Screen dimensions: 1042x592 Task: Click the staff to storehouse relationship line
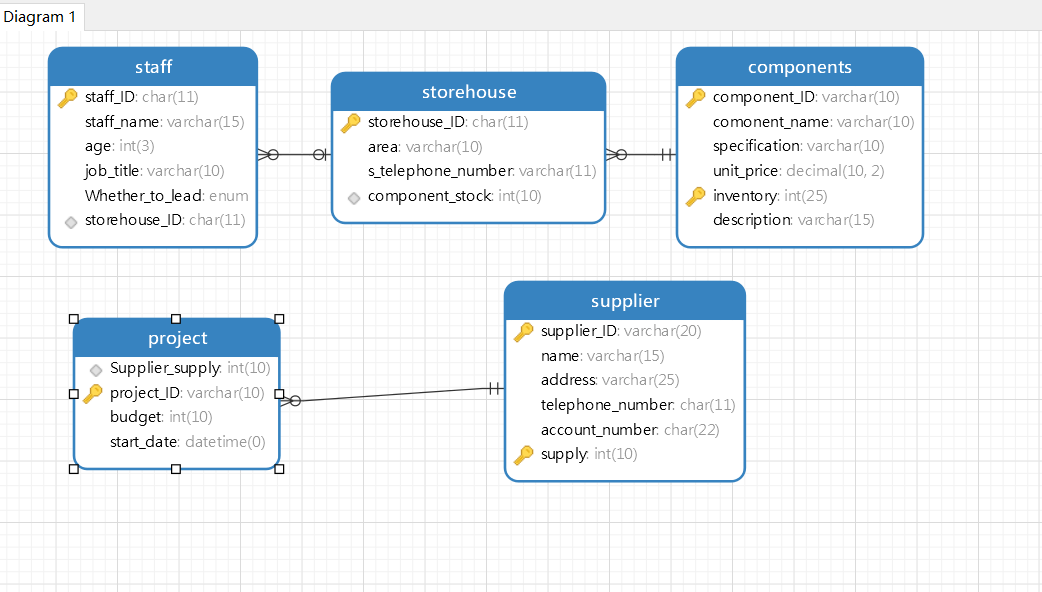[294, 155]
